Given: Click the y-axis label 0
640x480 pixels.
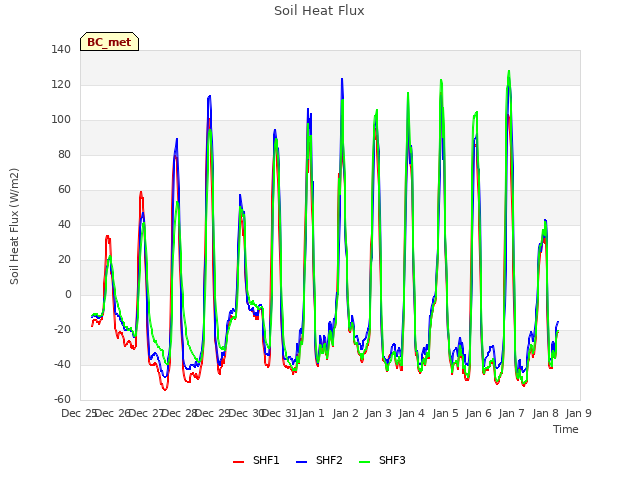Looking at the screenshot, I should coord(68,294).
